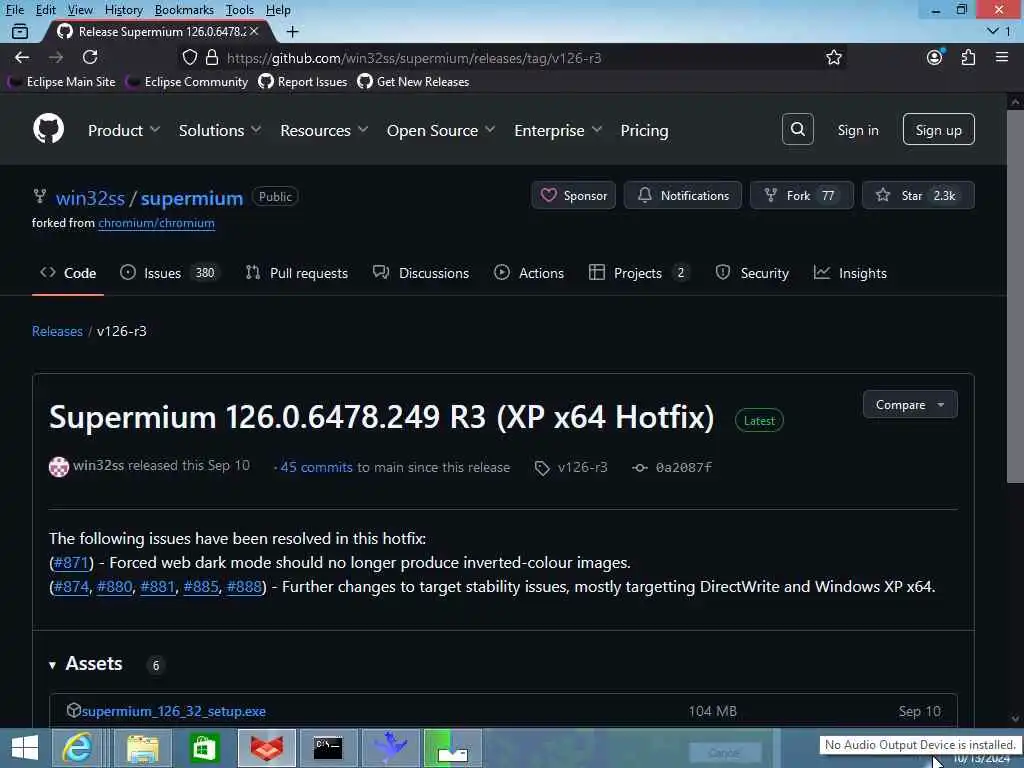Click the list all tabs chevron
The height and width of the screenshot is (768, 1024).
pos(993,31)
